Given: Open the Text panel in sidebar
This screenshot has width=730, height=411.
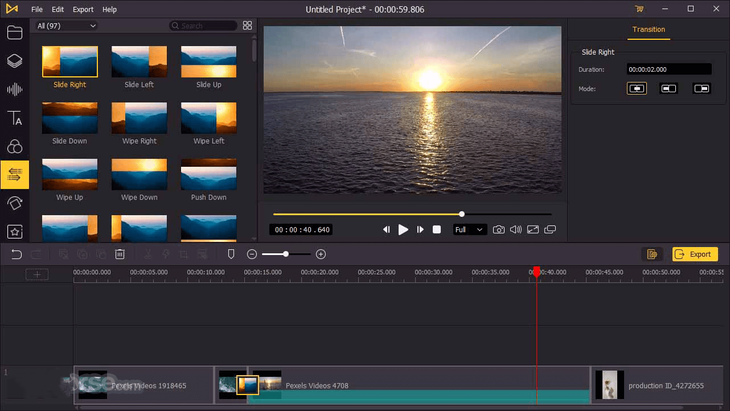Looking at the screenshot, I should pyautogui.click(x=14, y=118).
